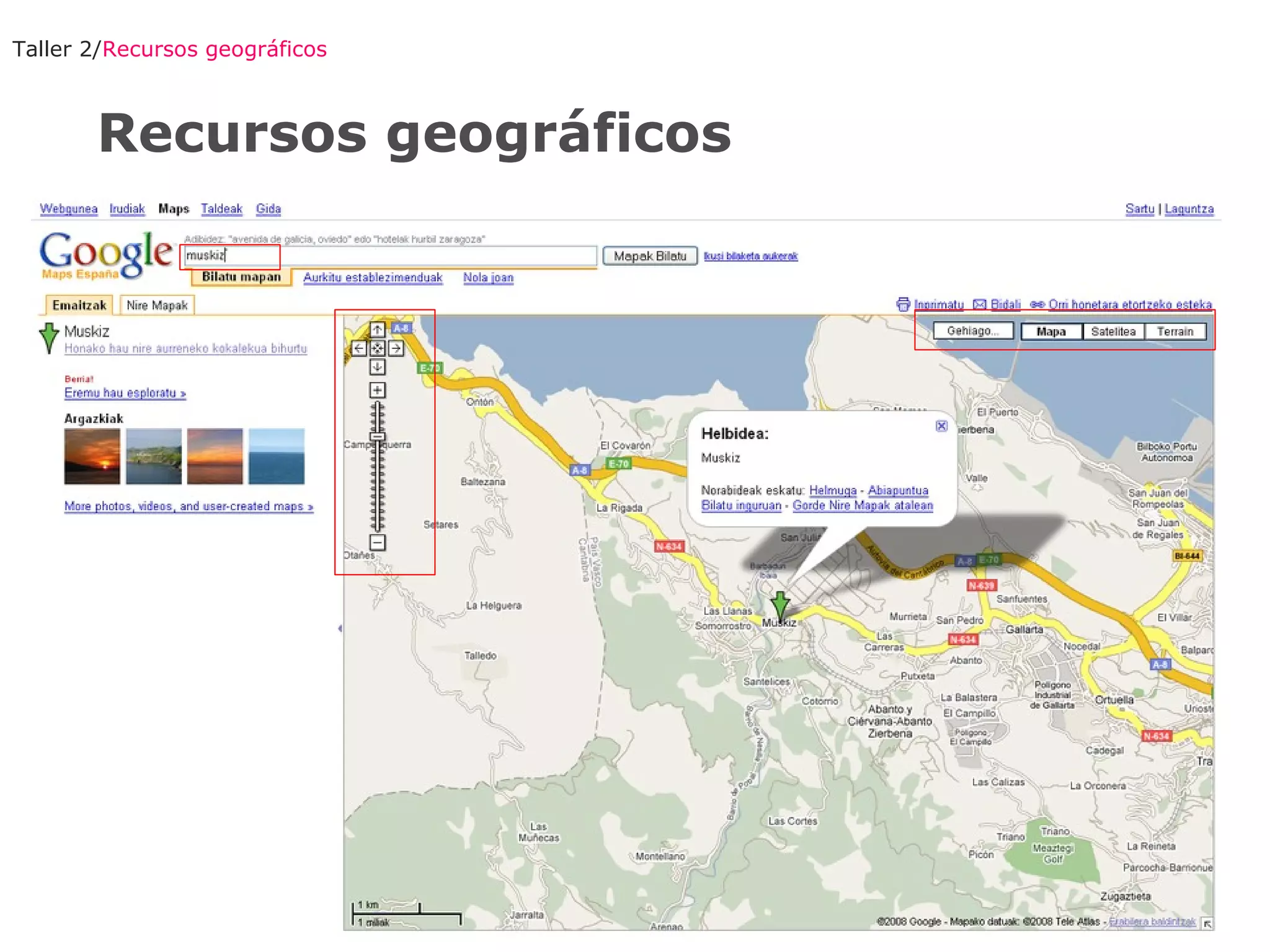
Task: Close the Helbidea info balloon
Action: click(941, 426)
